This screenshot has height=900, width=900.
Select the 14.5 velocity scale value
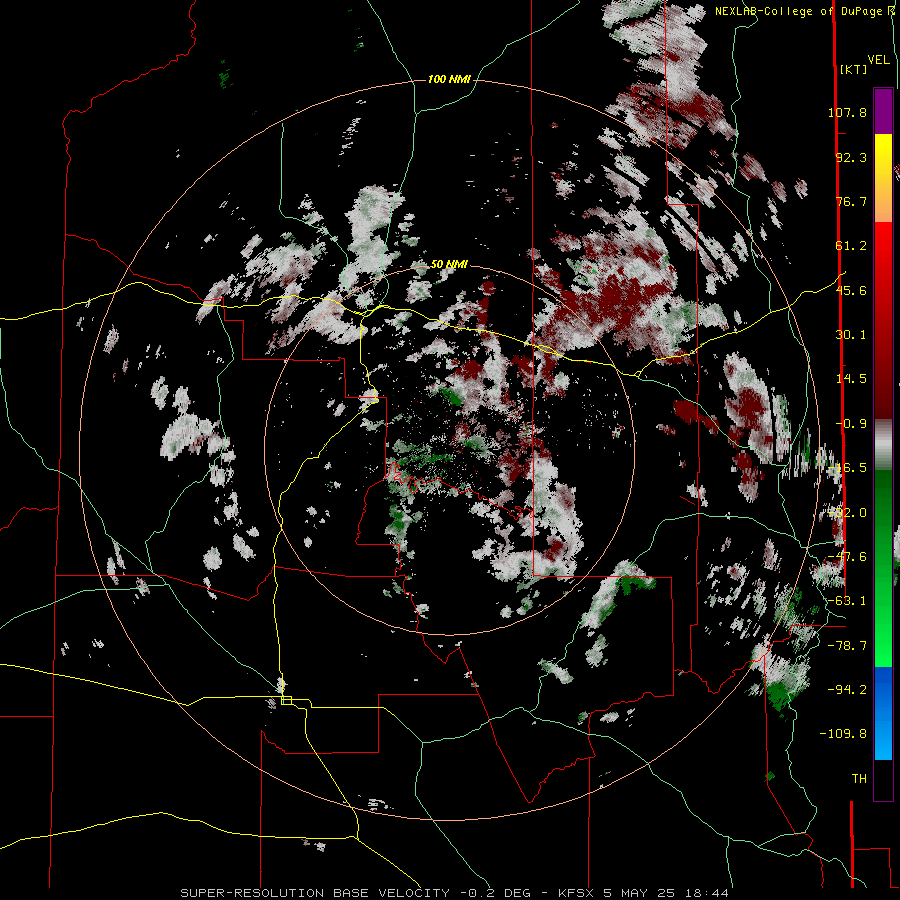pos(851,379)
